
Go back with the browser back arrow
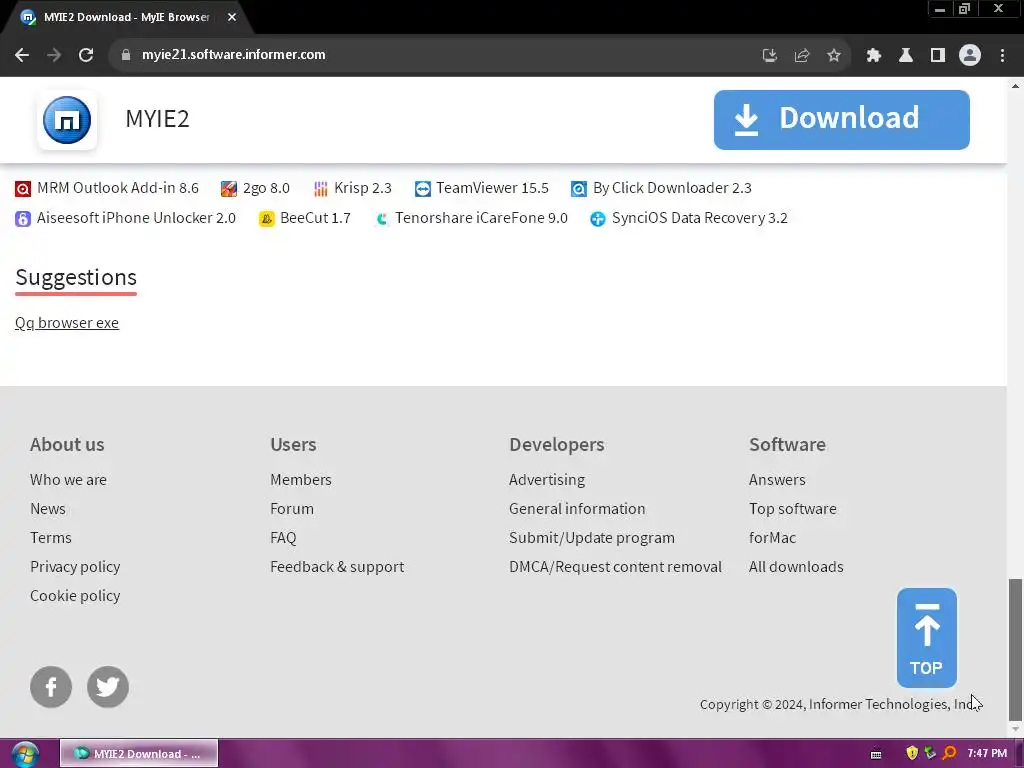(22, 55)
